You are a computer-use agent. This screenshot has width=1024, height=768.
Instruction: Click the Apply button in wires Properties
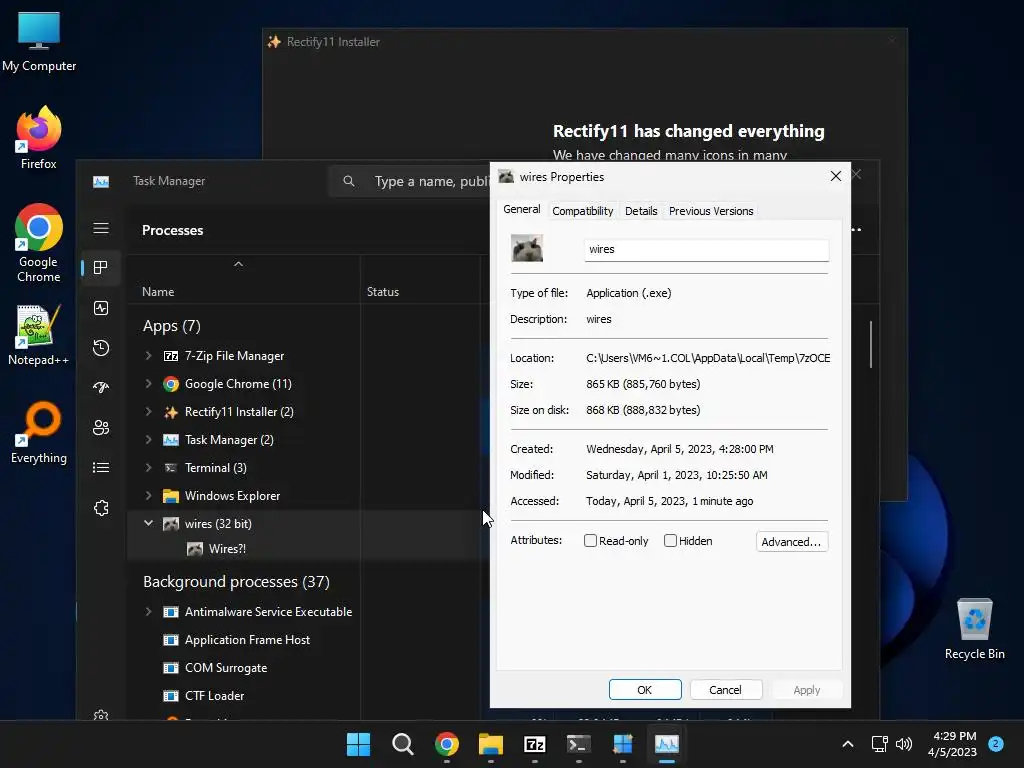(807, 690)
